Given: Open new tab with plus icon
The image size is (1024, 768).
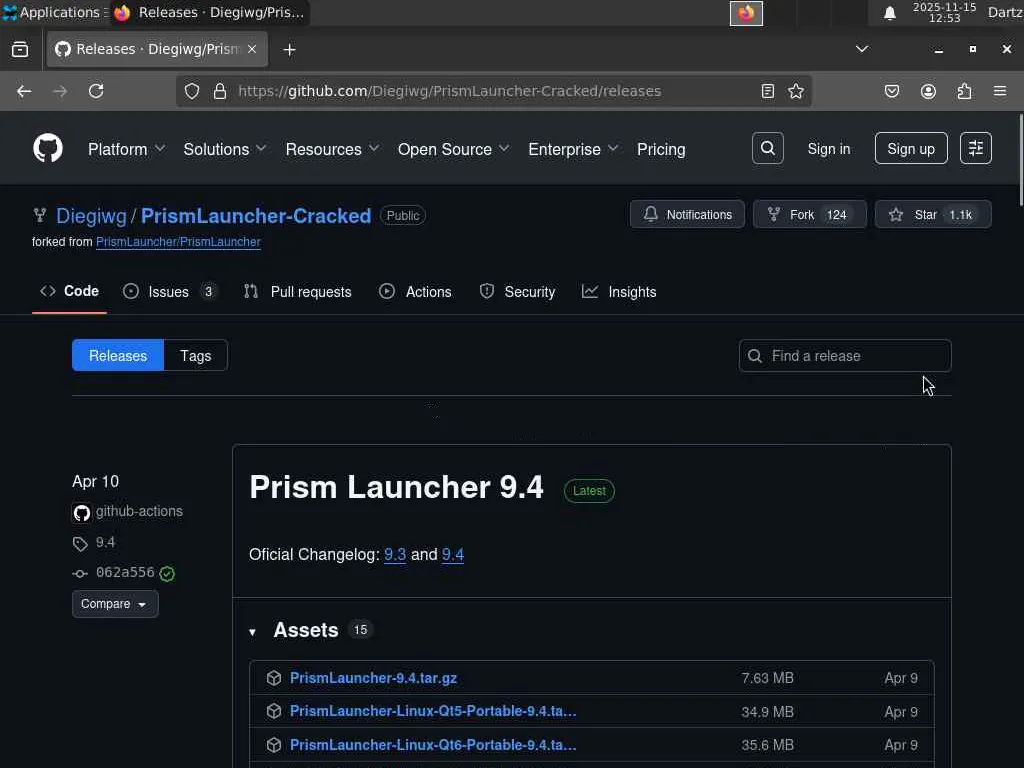Looking at the screenshot, I should [x=289, y=50].
